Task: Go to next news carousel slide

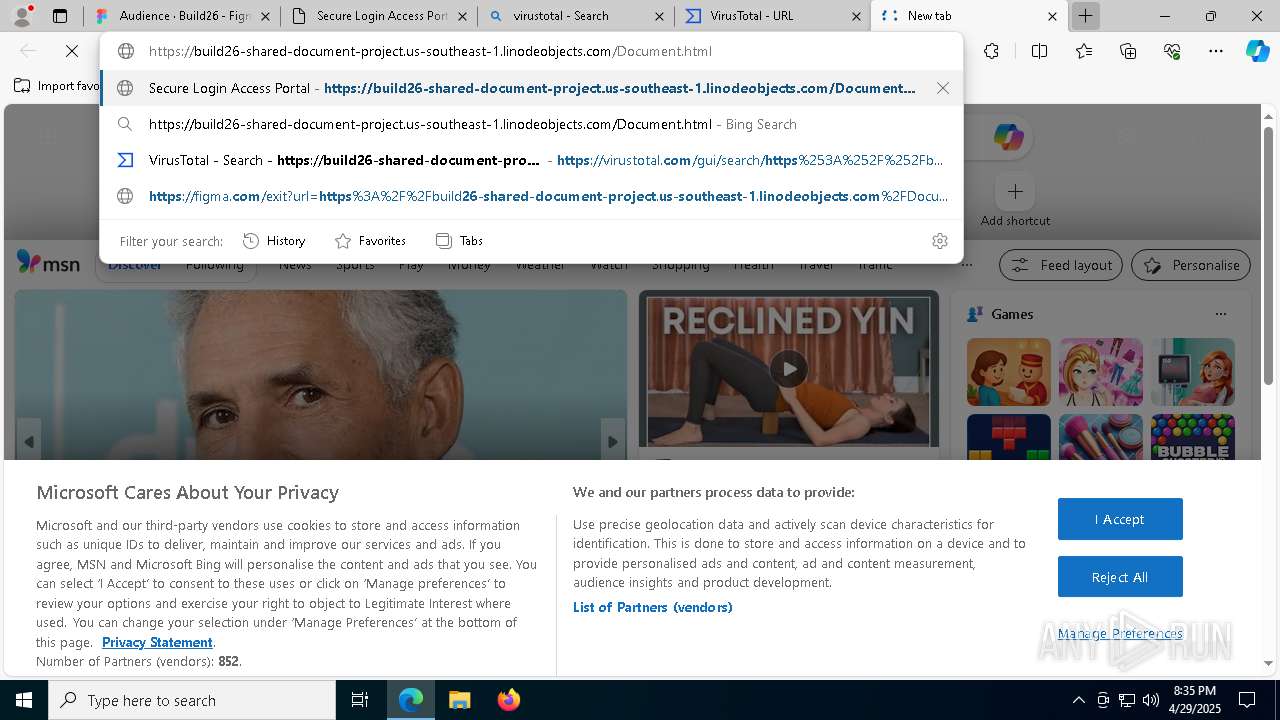Action: point(612,441)
